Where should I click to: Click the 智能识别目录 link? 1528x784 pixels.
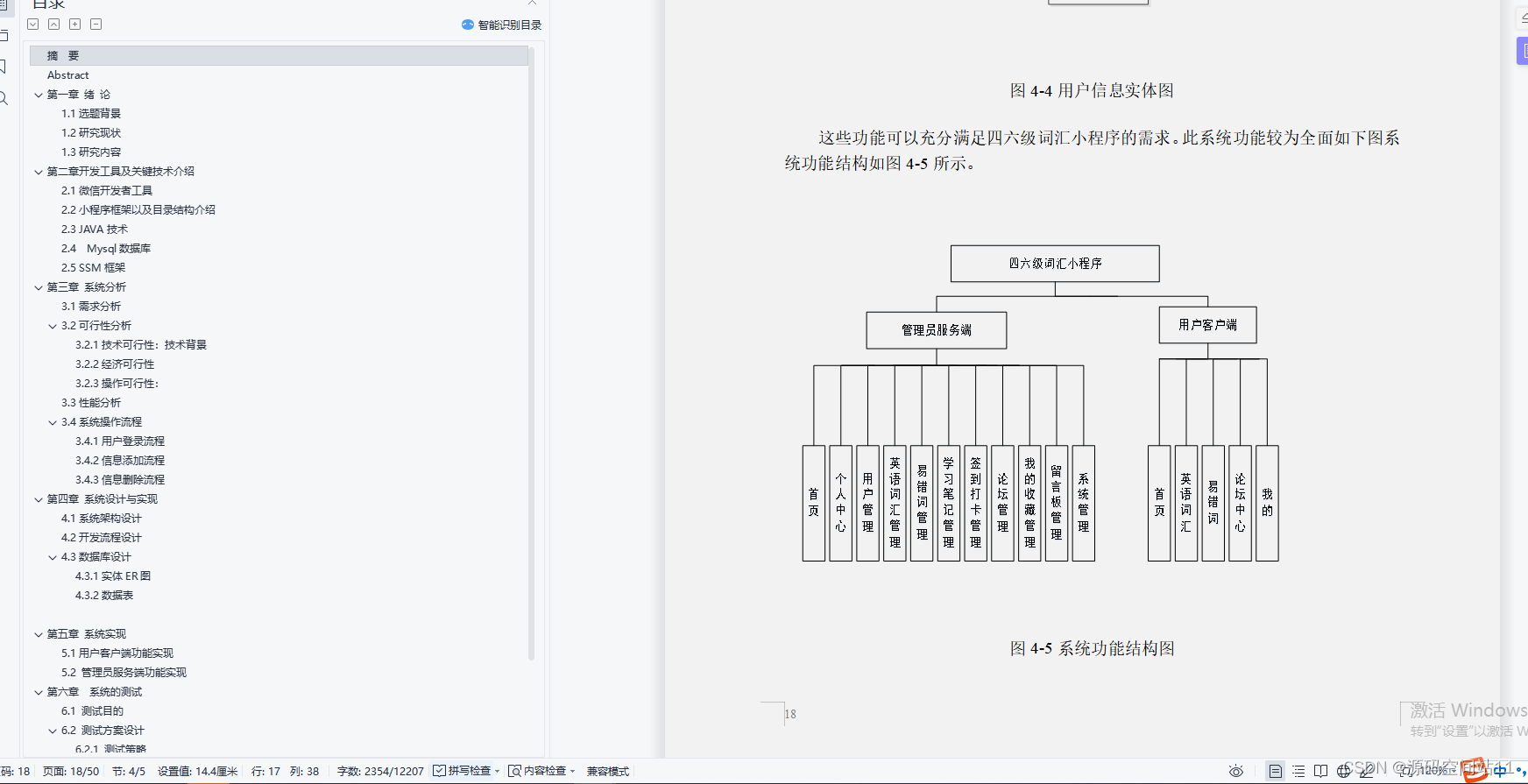tap(510, 25)
